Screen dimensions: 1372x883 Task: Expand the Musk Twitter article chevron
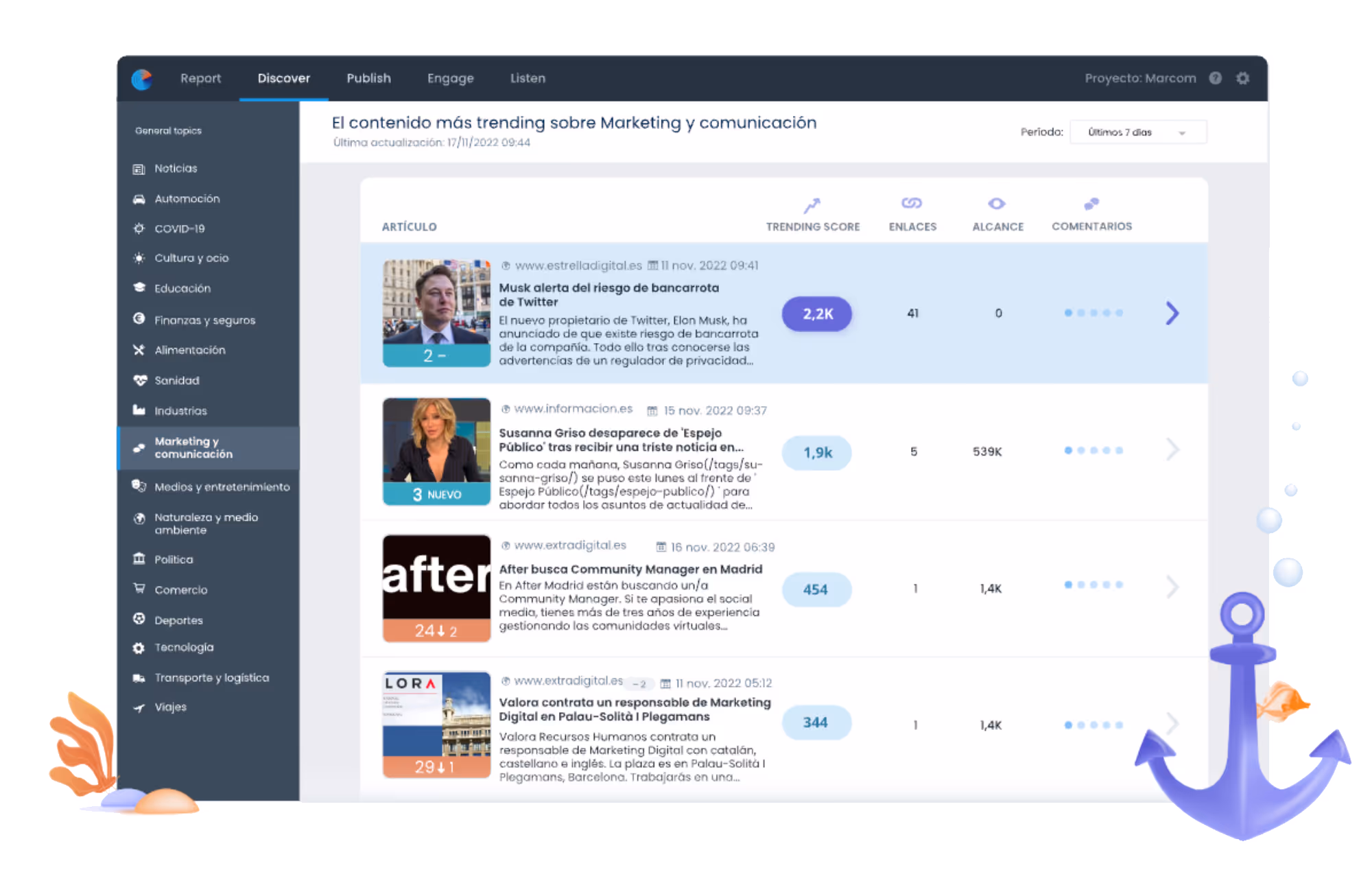1172,314
